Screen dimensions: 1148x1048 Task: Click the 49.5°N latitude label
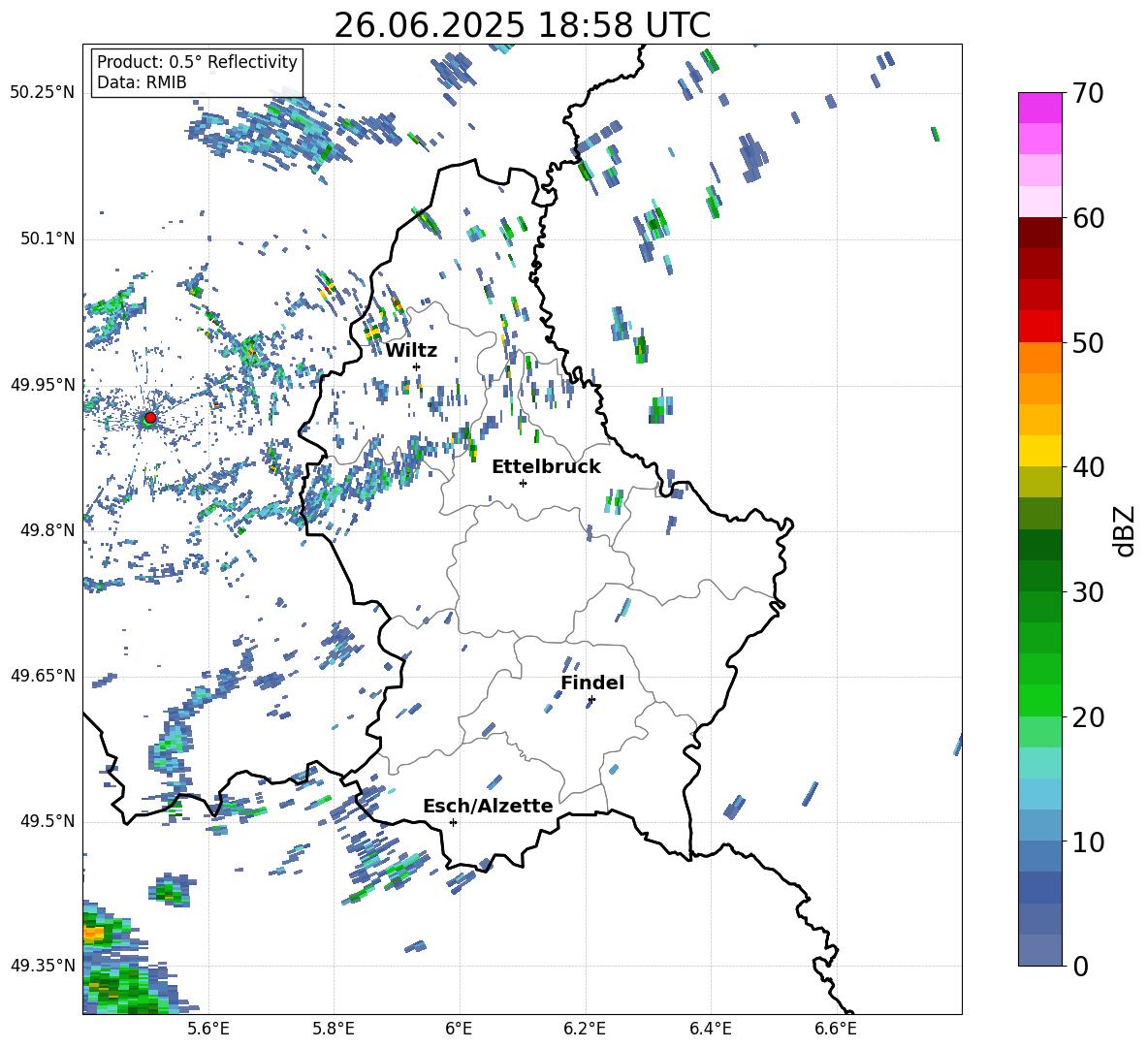click(x=48, y=821)
